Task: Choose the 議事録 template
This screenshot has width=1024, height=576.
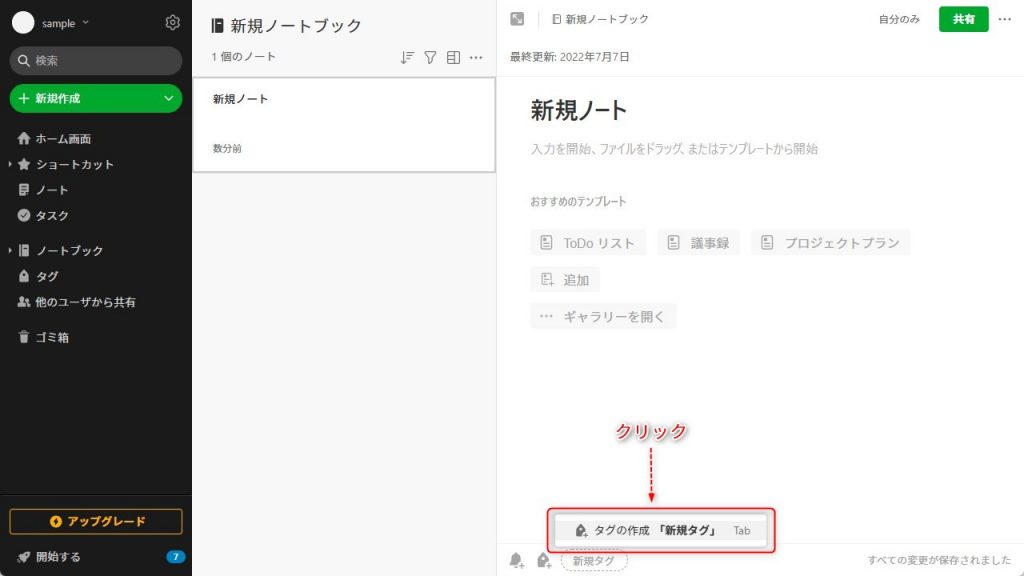Action: [698, 243]
